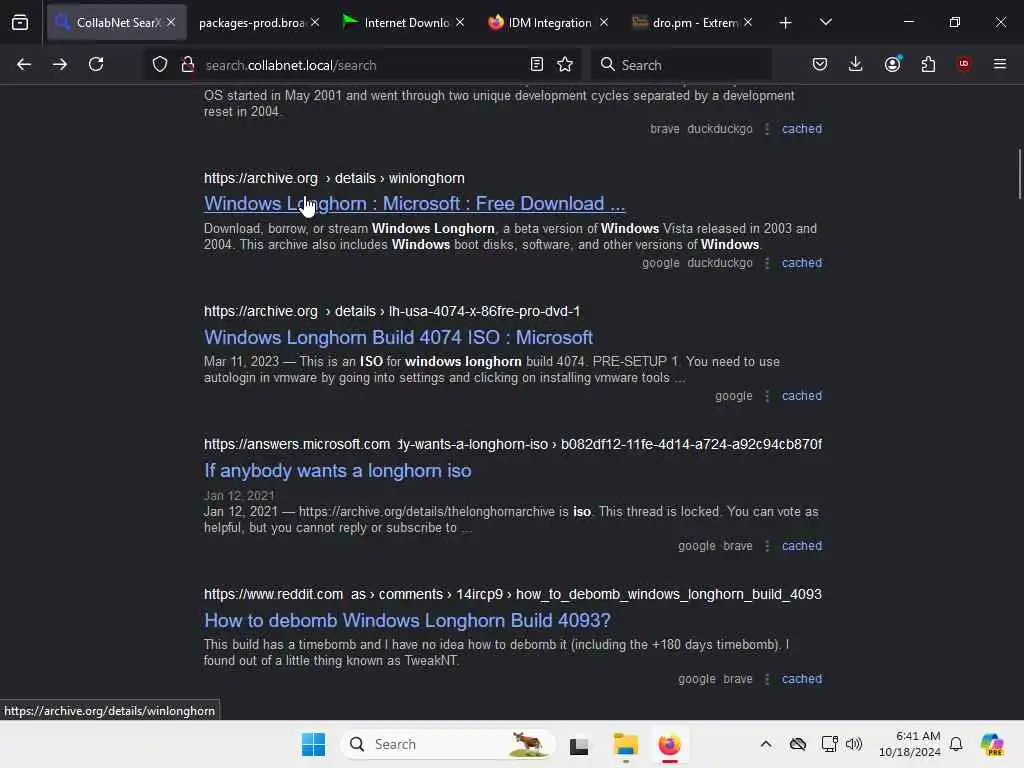List all tabs with the chevron
This screenshot has width=1024, height=768.
point(826,22)
